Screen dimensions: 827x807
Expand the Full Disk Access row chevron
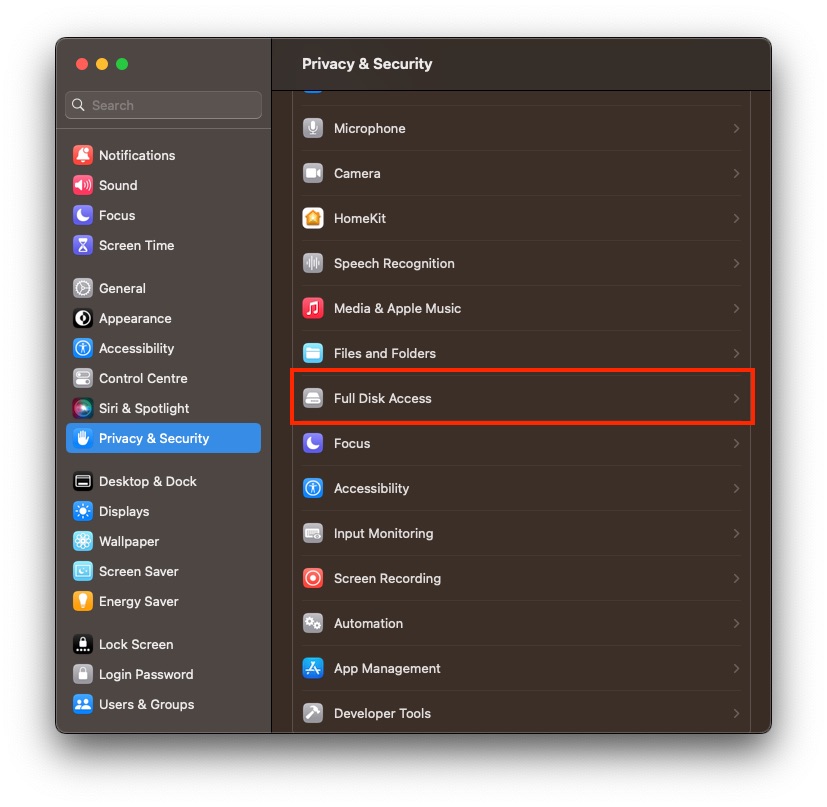click(737, 398)
